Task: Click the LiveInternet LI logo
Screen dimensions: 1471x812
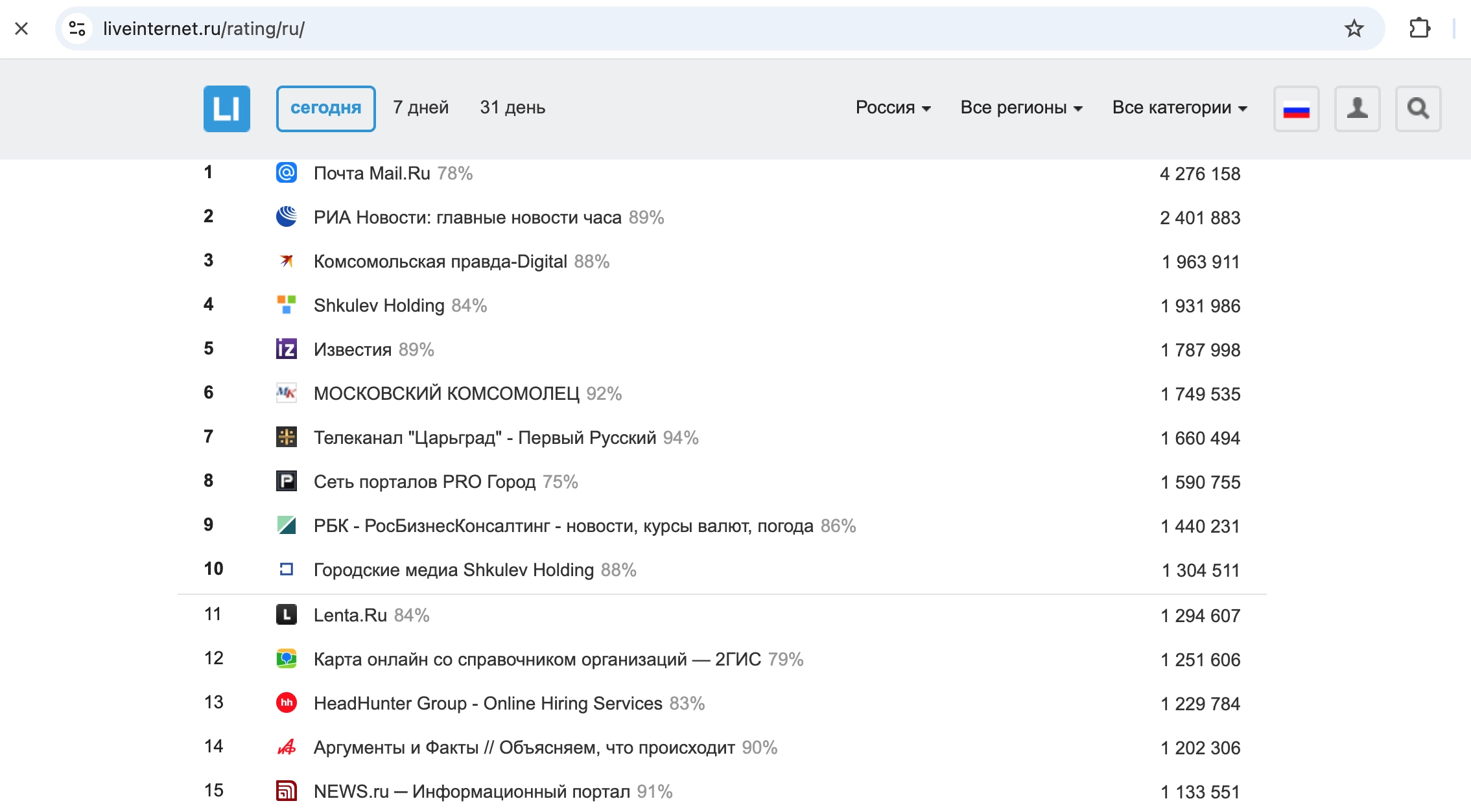Action: [x=226, y=108]
